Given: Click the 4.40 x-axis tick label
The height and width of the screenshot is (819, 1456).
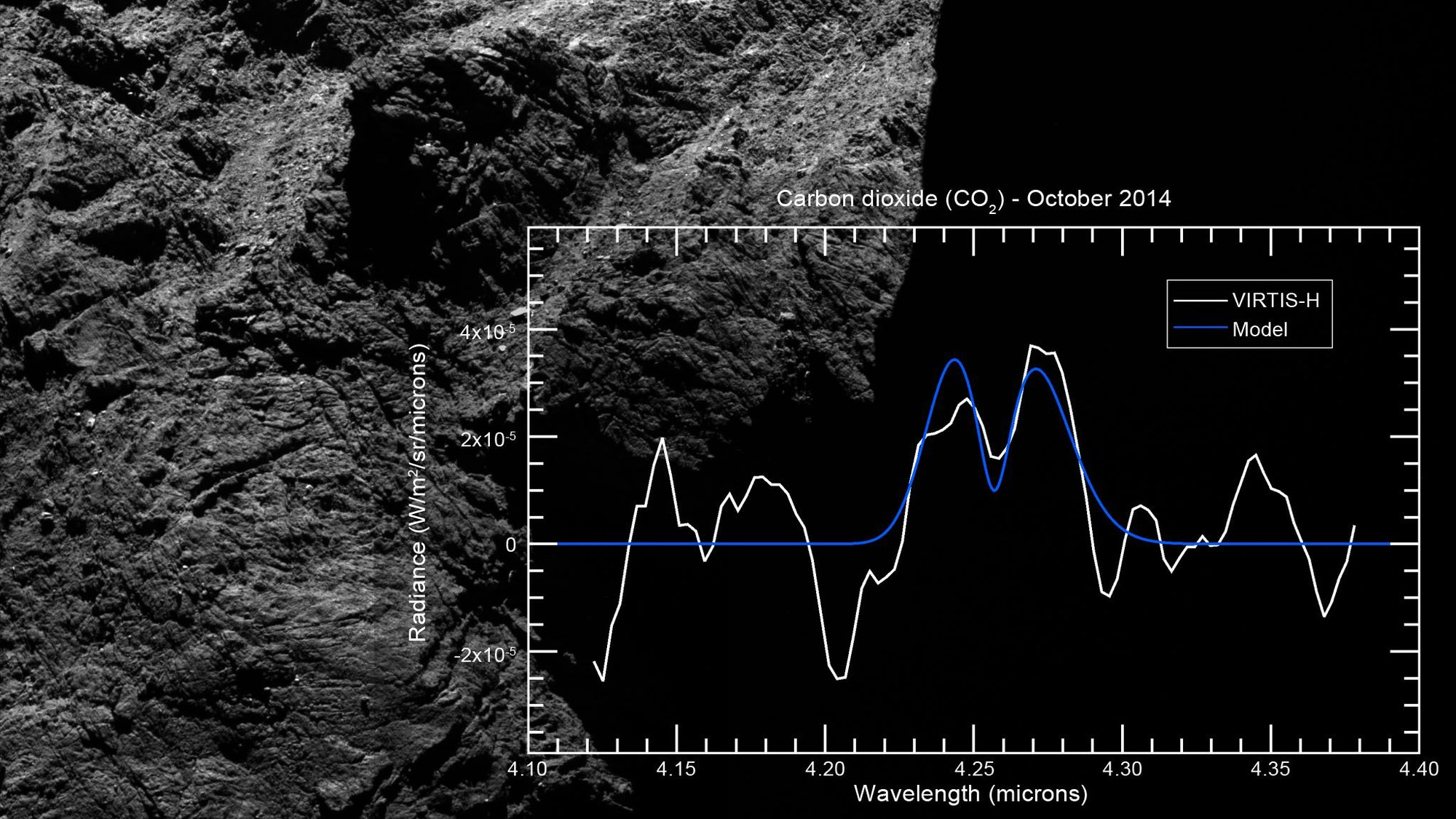Looking at the screenshot, I should [x=1419, y=769].
